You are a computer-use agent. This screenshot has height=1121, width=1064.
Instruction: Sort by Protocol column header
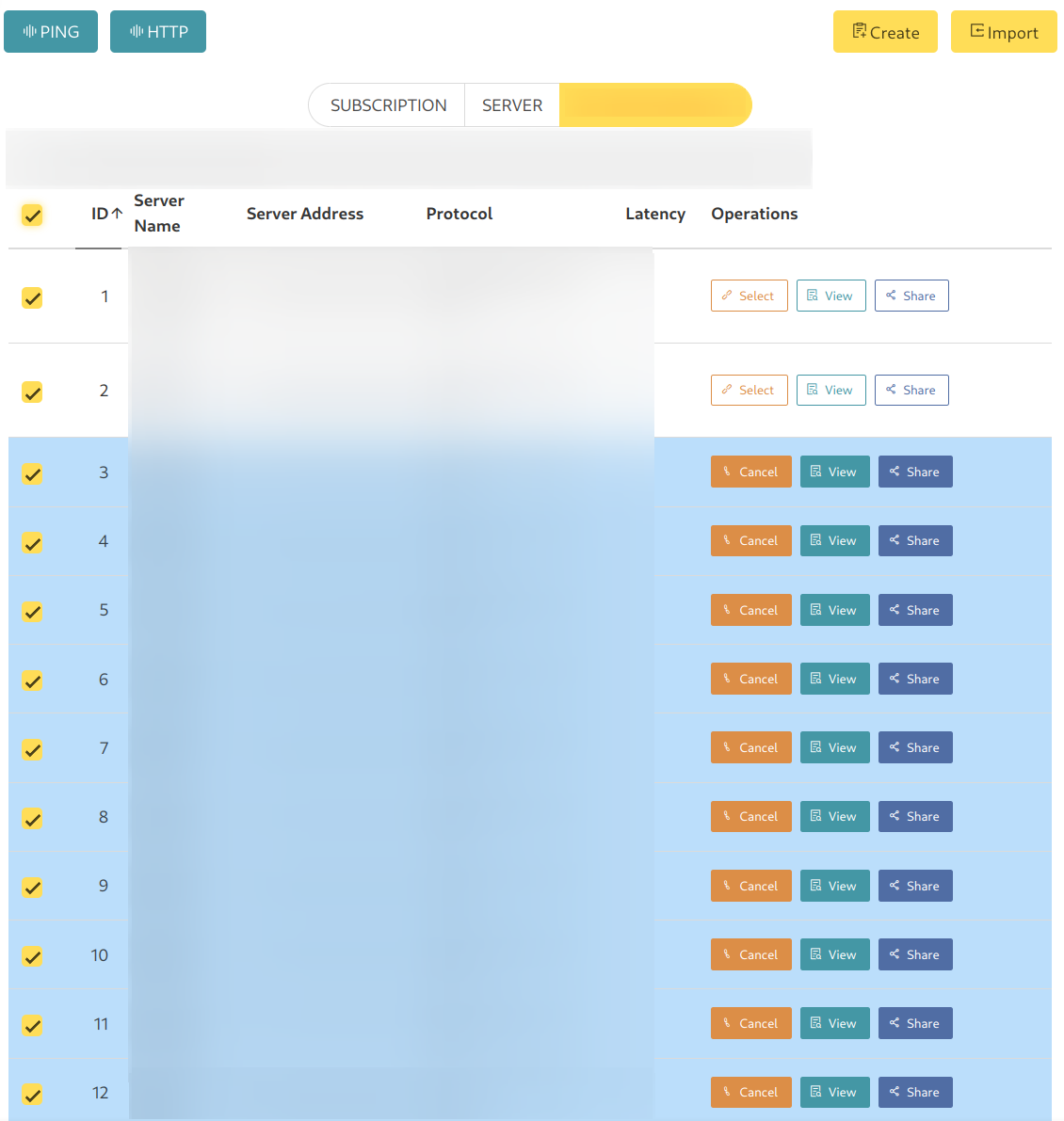[459, 213]
